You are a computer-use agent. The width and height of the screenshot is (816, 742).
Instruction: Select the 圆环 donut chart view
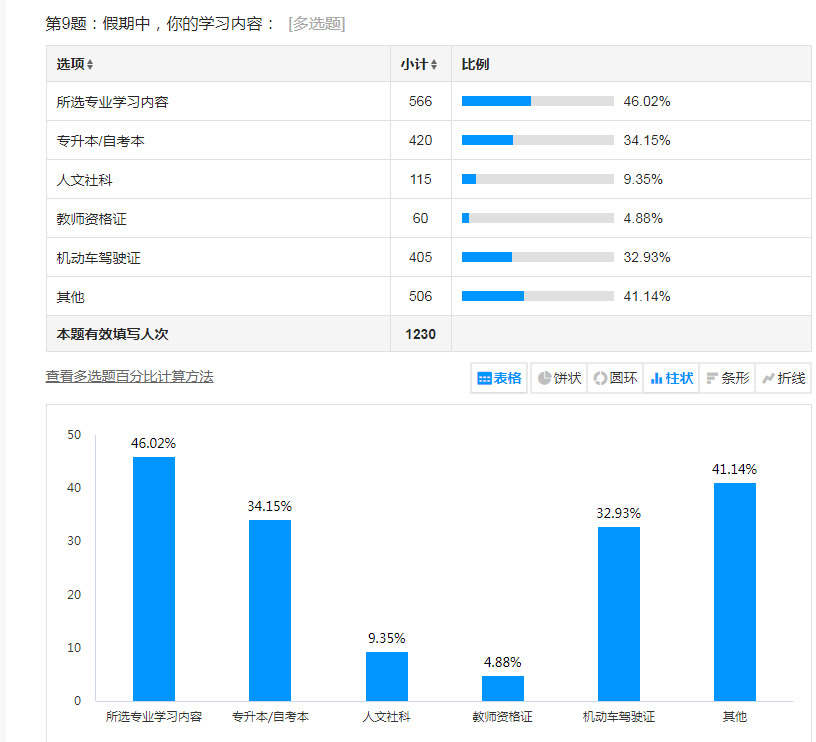tap(615, 378)
